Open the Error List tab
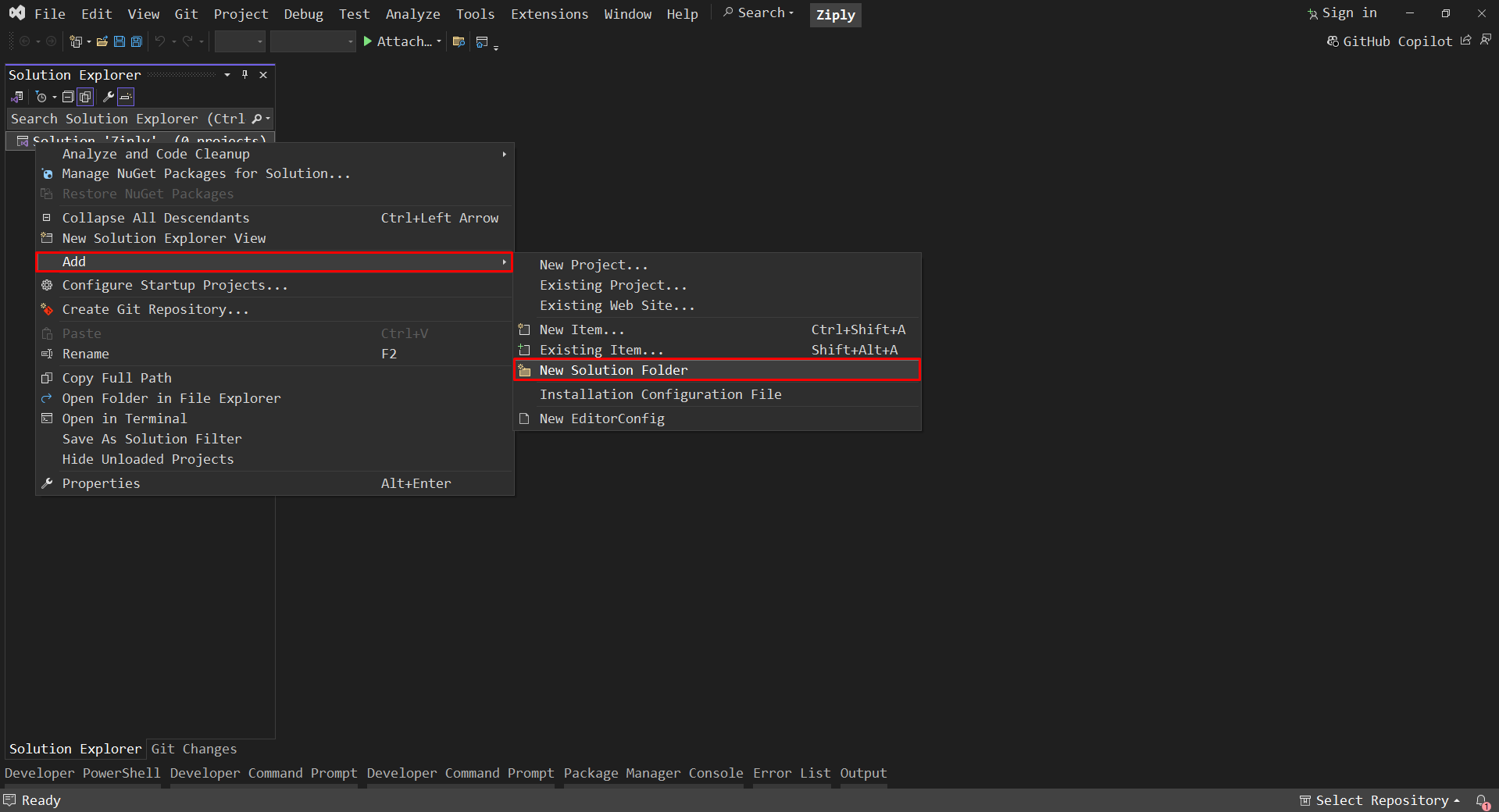 click(791, 773)
